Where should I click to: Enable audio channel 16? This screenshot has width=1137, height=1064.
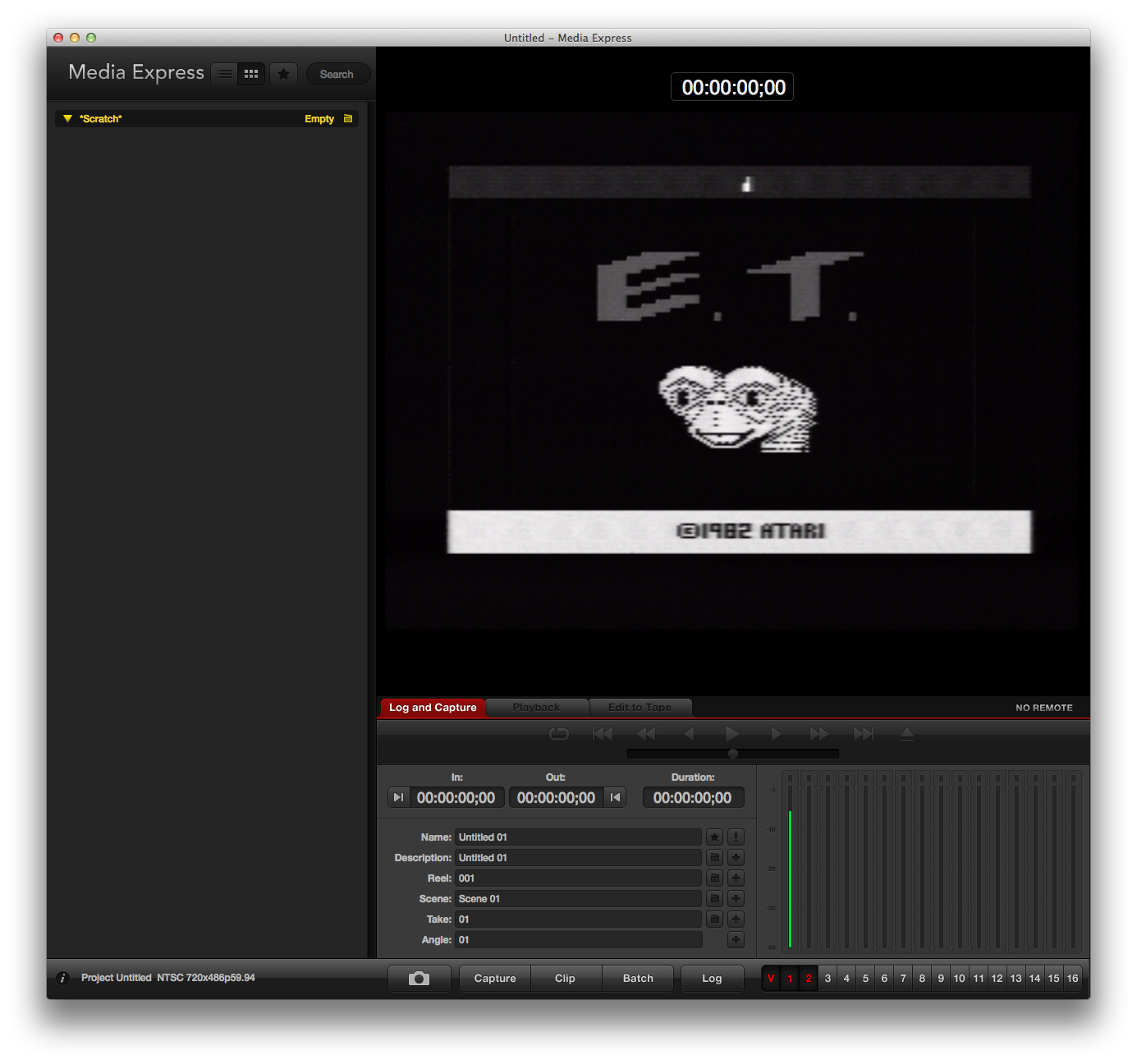pos(1073,979)
